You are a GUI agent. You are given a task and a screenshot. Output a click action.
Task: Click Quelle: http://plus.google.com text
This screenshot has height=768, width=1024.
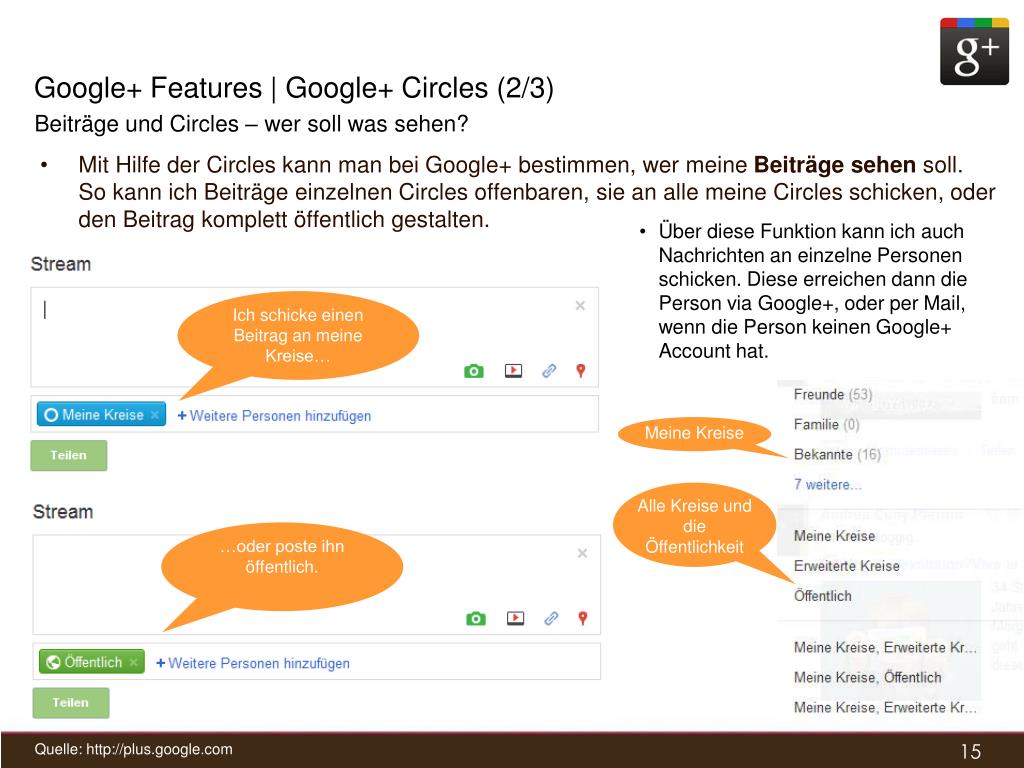(133, 750)
